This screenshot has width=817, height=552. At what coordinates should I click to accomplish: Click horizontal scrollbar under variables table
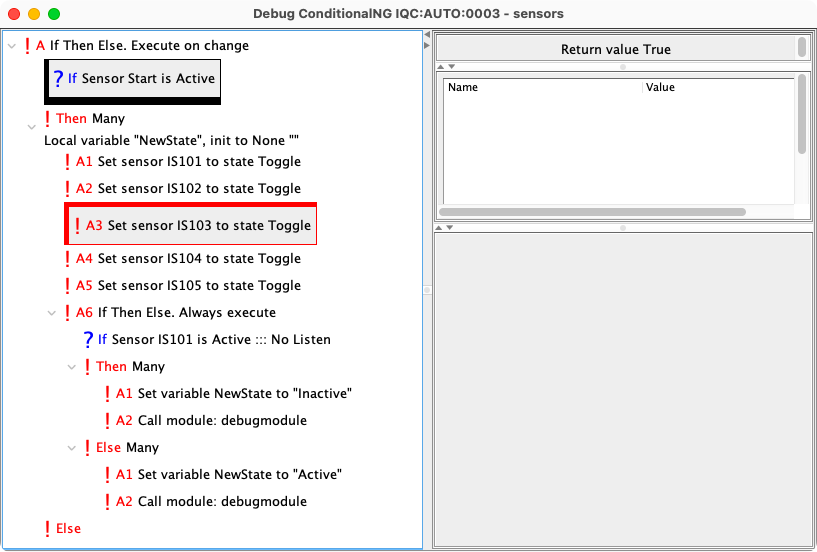[592, 212]
